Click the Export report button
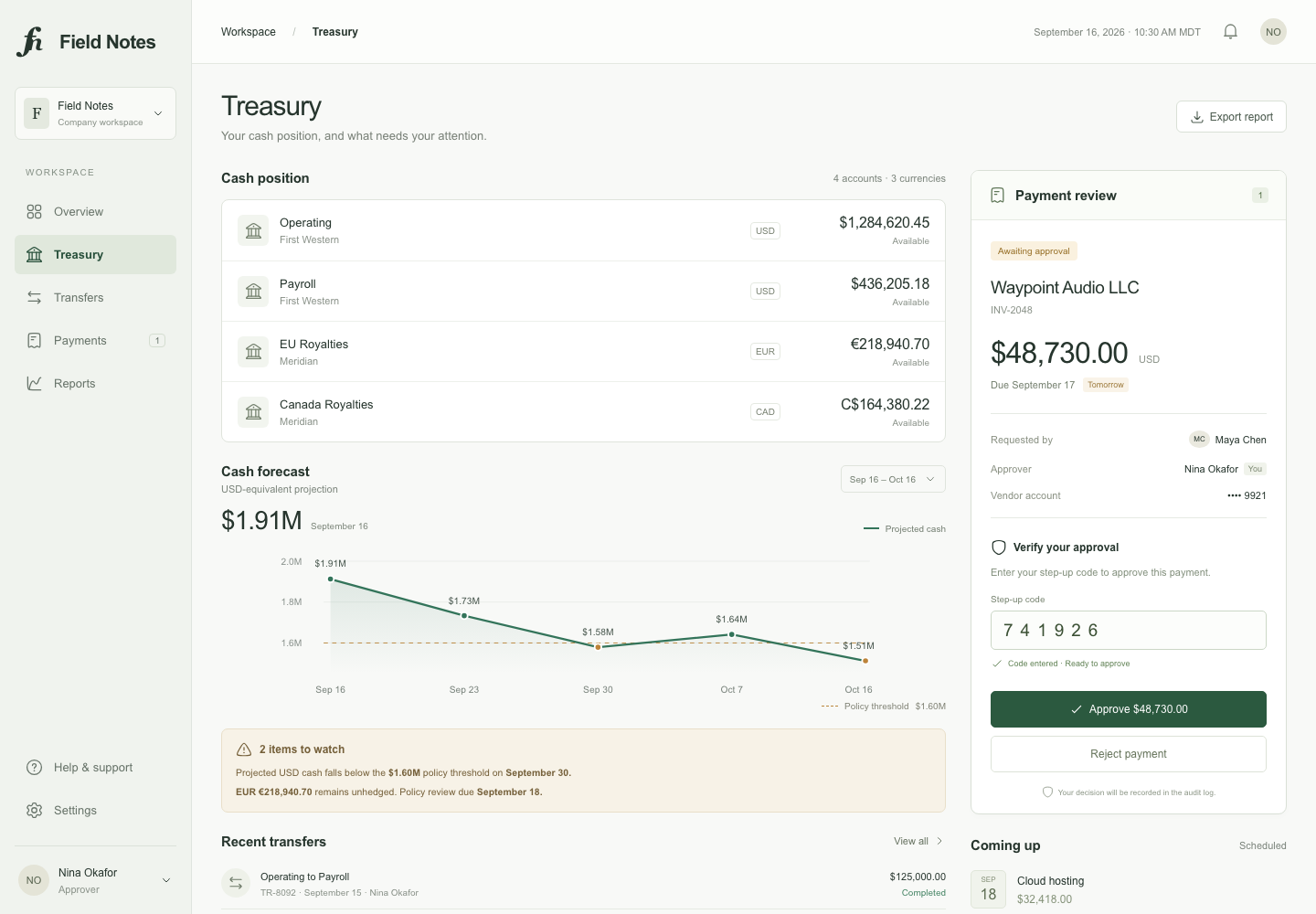 click(1231, 117)
